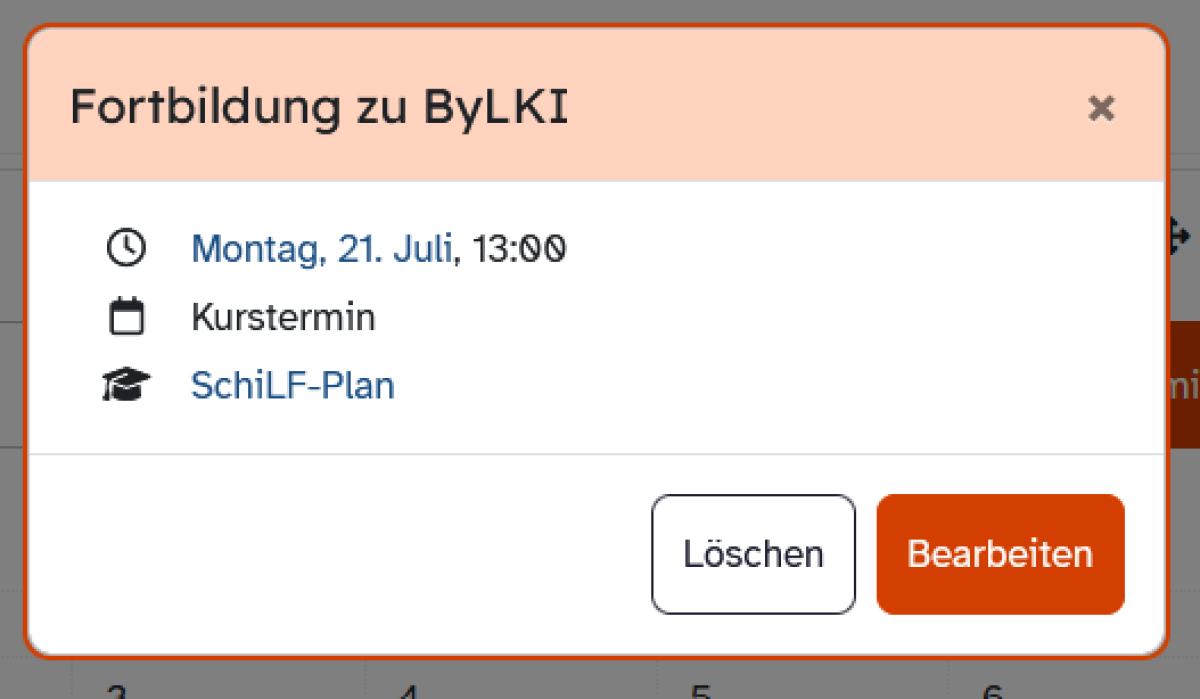This screenshot has height=699, width=1200.
Task: Click the graduation cap course icon
Action: tap(126, 386)
